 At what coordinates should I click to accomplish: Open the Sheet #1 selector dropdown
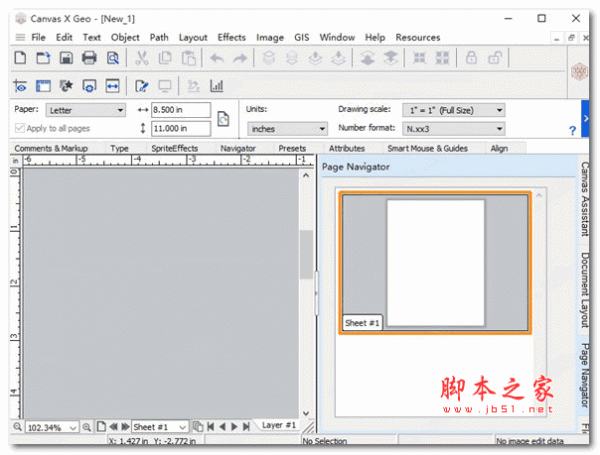click(x=160, y=427)
